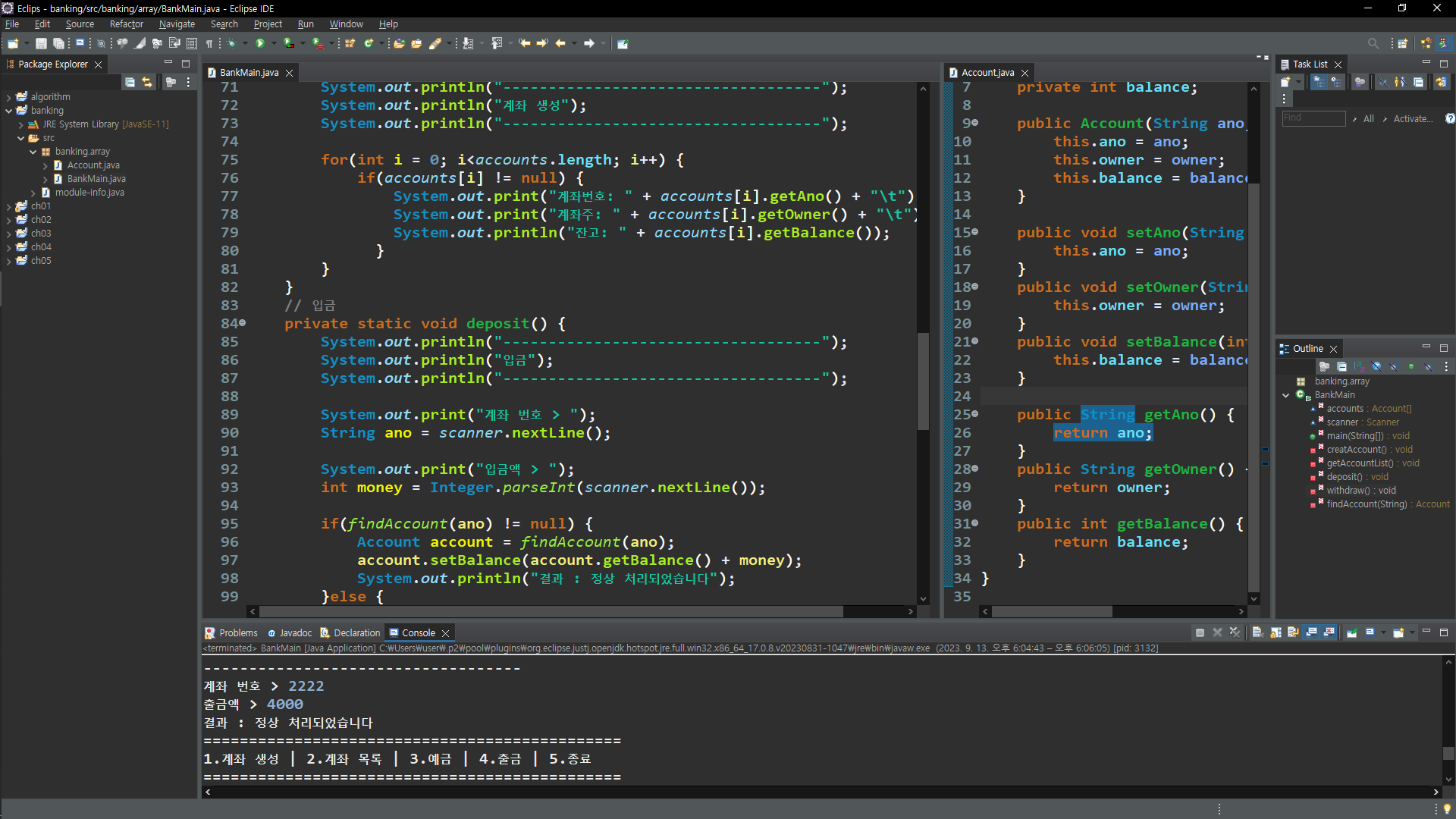Click the Save icon in main toolbar
The height and width of the screenshot is (819, 1456).
pos(41,43)
